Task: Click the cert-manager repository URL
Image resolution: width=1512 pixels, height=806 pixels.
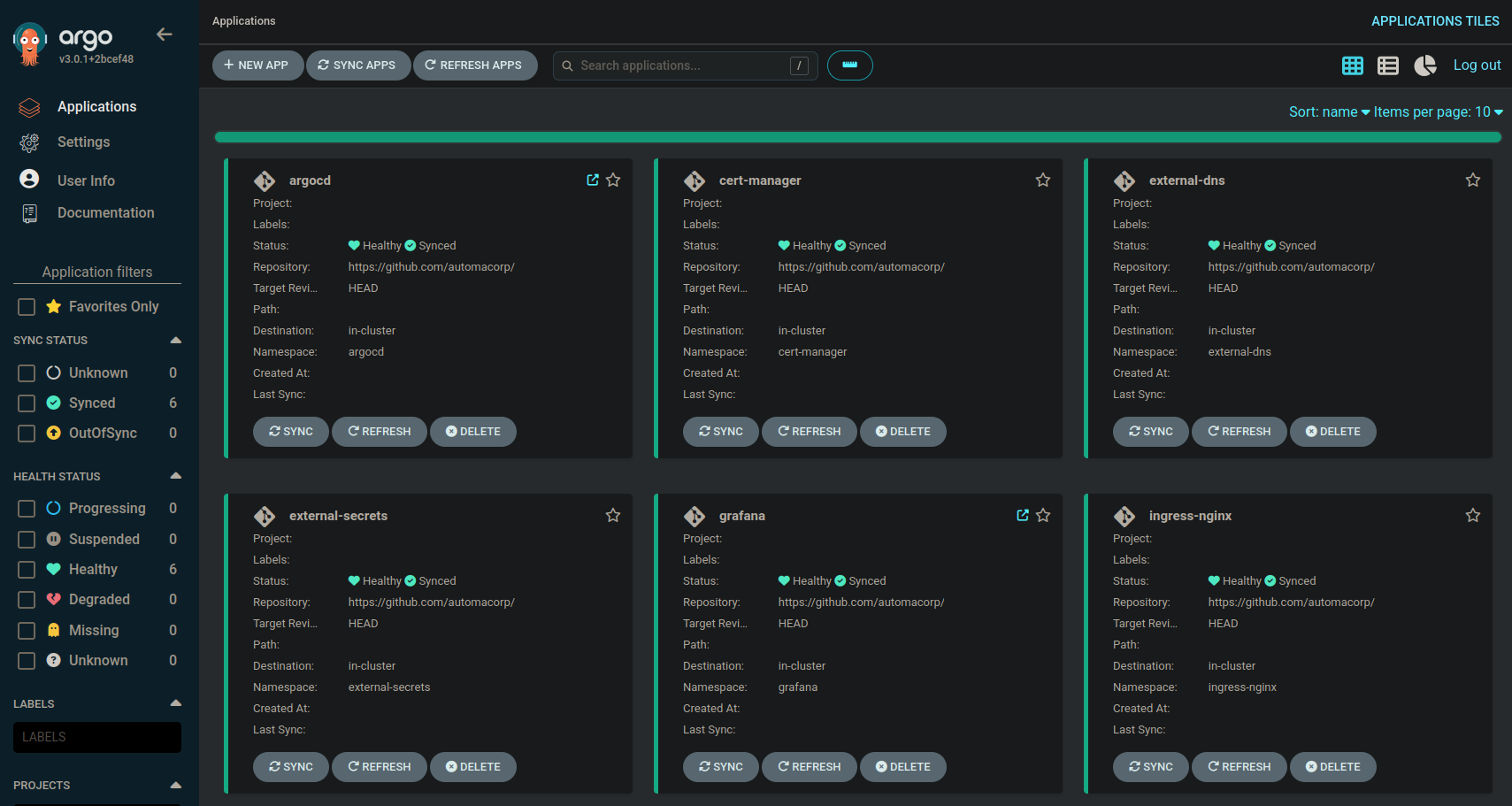Action: click(x=862, y=267)
